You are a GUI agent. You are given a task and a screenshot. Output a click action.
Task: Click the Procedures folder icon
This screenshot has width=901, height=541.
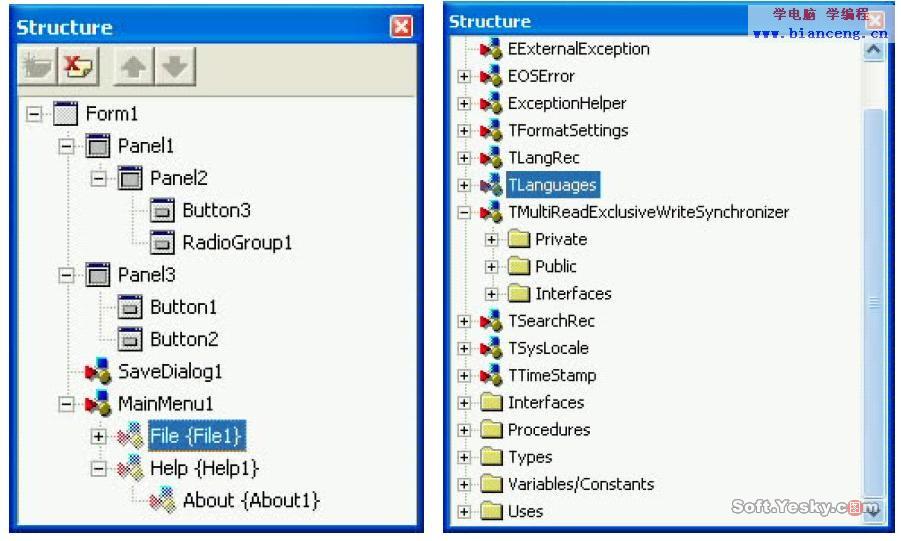coord(491,429)
